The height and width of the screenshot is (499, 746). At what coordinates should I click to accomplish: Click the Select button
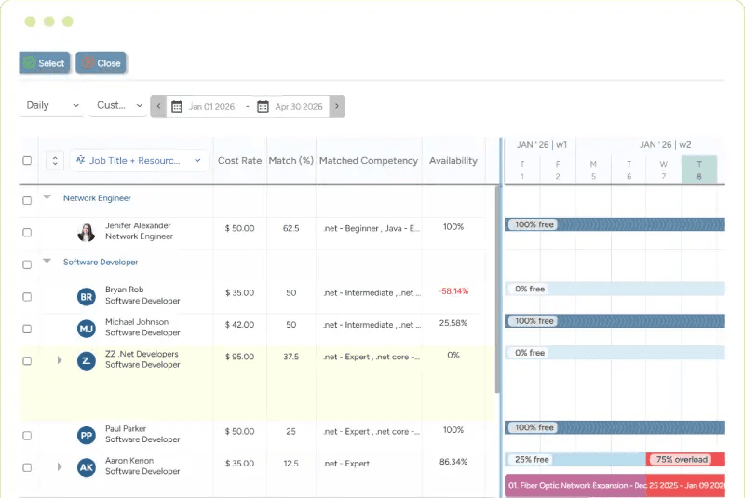pyautogui.click(x=45, y=63)
